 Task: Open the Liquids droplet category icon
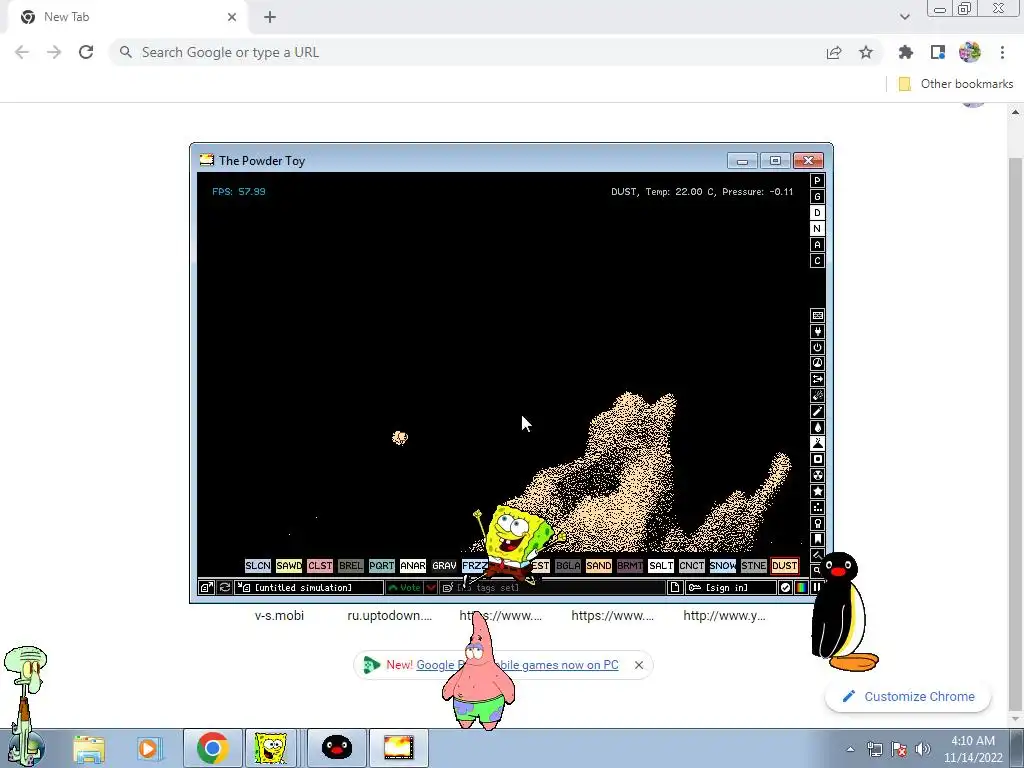coord(817,427)
